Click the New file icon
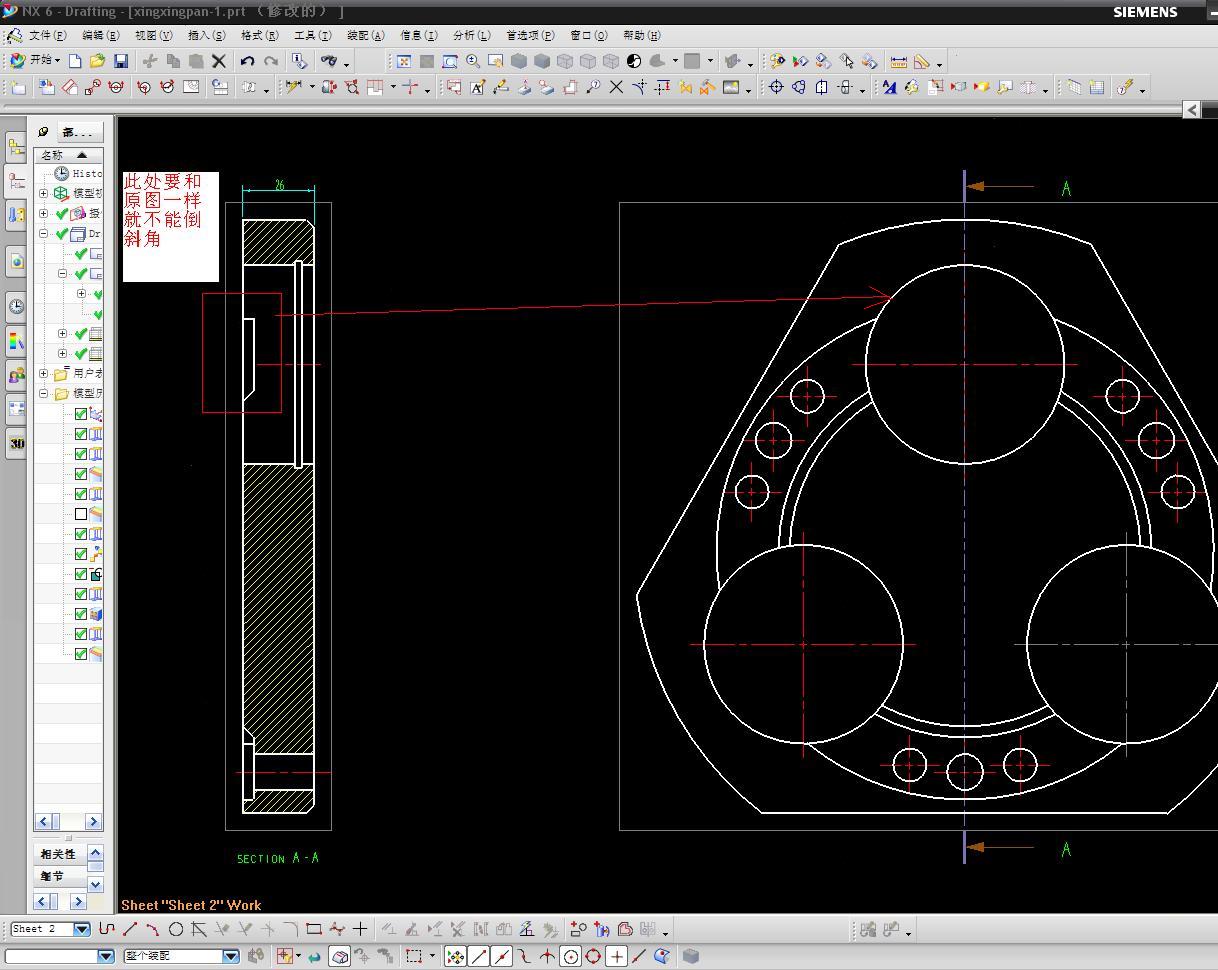The width and height of the screenshot is (1218, 970). click(75, 61)
